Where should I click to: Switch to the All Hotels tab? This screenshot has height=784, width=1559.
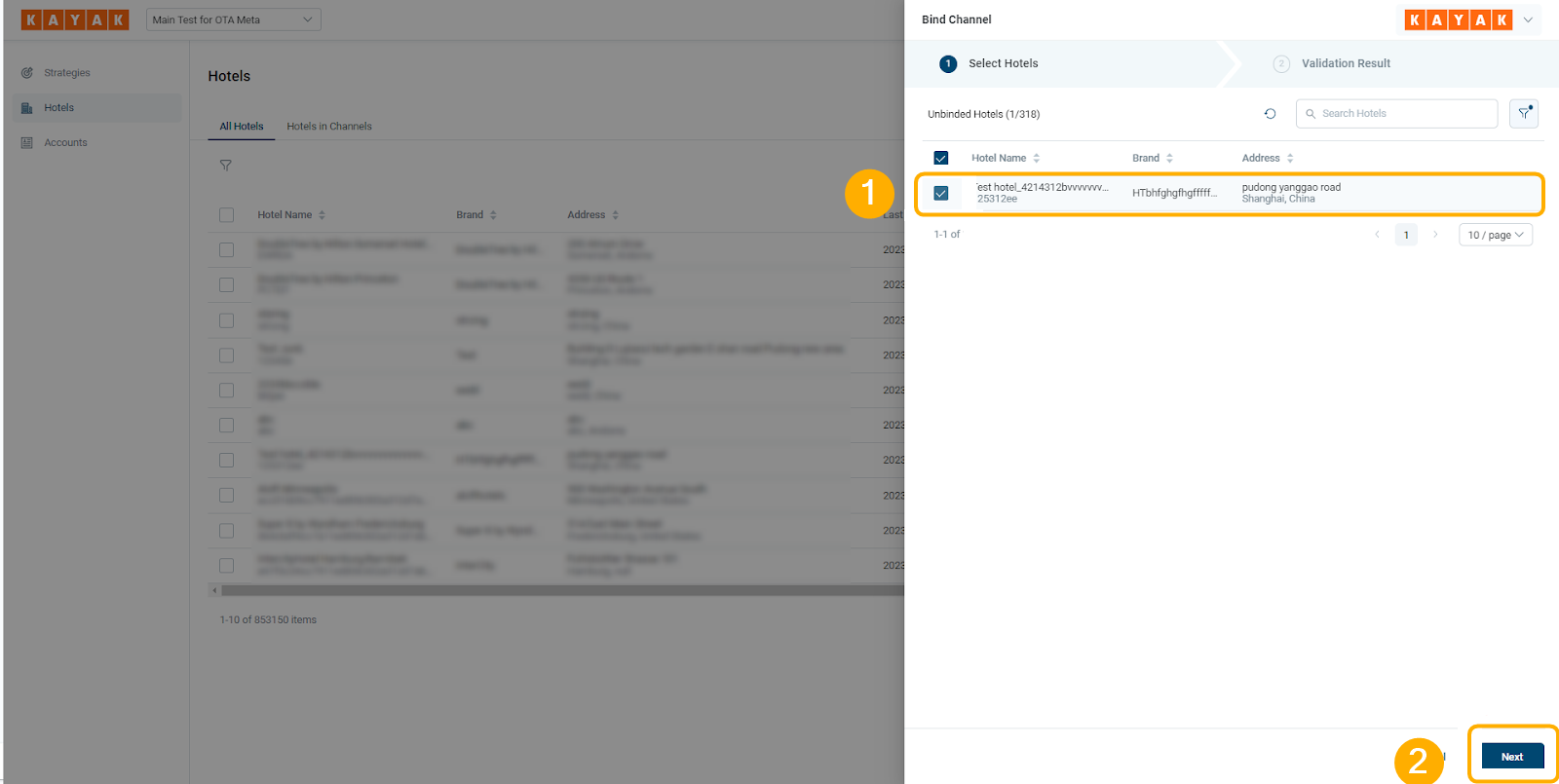pyautogui.click(x=242, y=127)
